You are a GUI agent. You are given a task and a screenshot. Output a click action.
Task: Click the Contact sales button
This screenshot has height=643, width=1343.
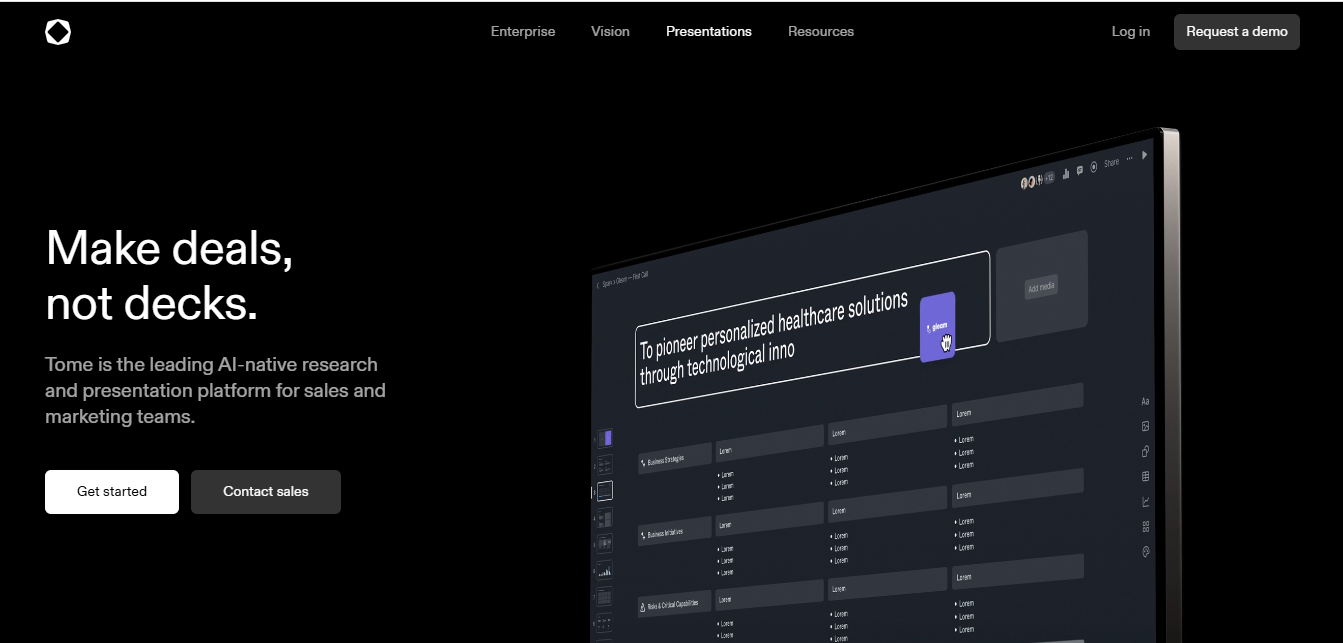click(x=266, y=492)
